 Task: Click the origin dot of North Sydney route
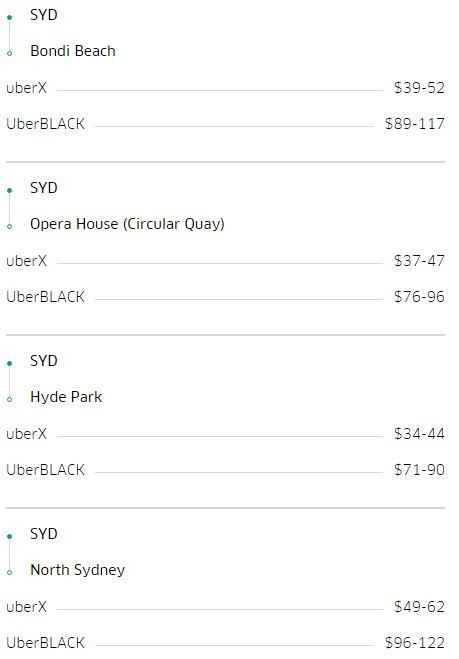9,536
